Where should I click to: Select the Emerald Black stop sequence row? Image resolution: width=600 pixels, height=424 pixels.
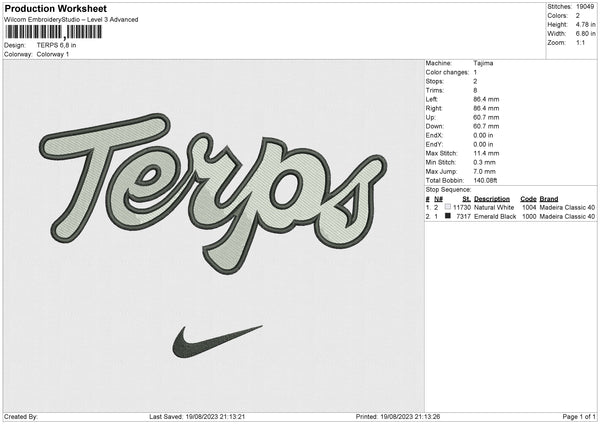click(510, 216)
